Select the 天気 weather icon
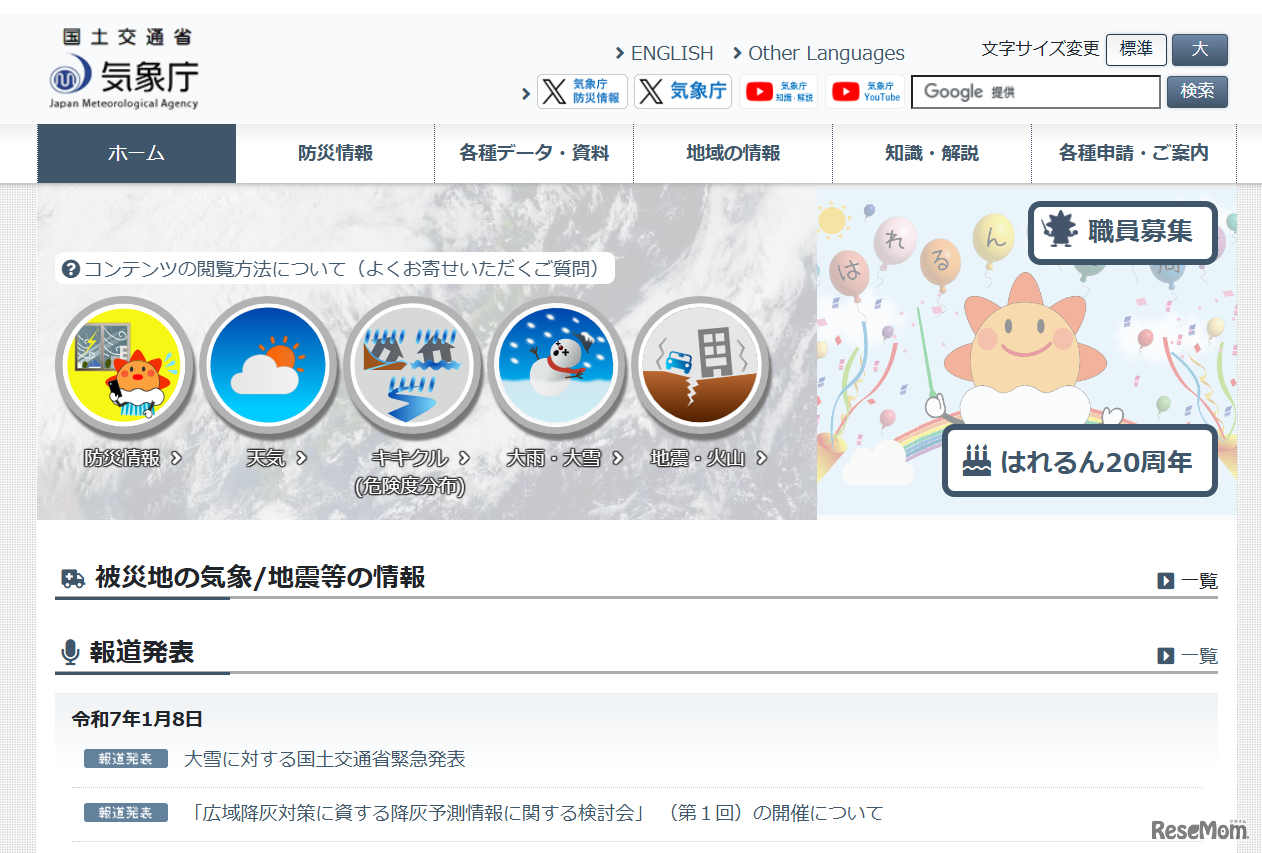Image resolution: width=1262 pixels, height=853 pixels. (x=268, y=366)
